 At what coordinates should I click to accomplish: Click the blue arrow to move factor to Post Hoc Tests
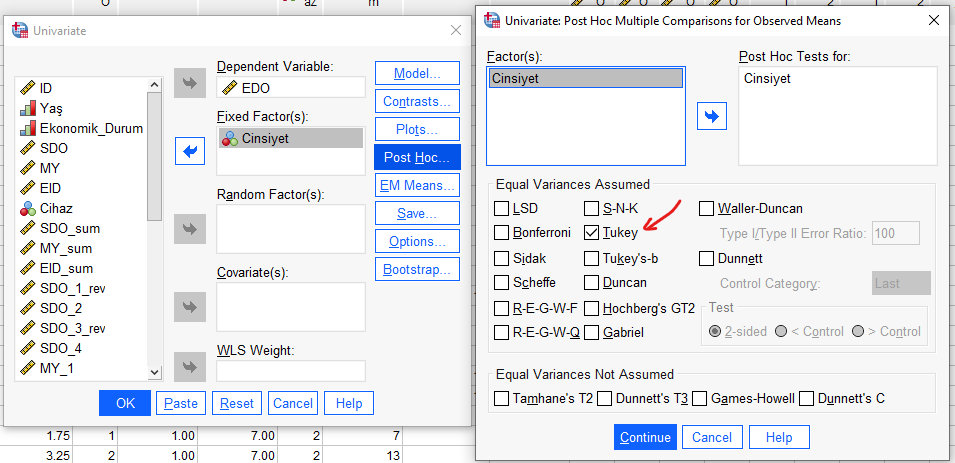coord(711,116)
